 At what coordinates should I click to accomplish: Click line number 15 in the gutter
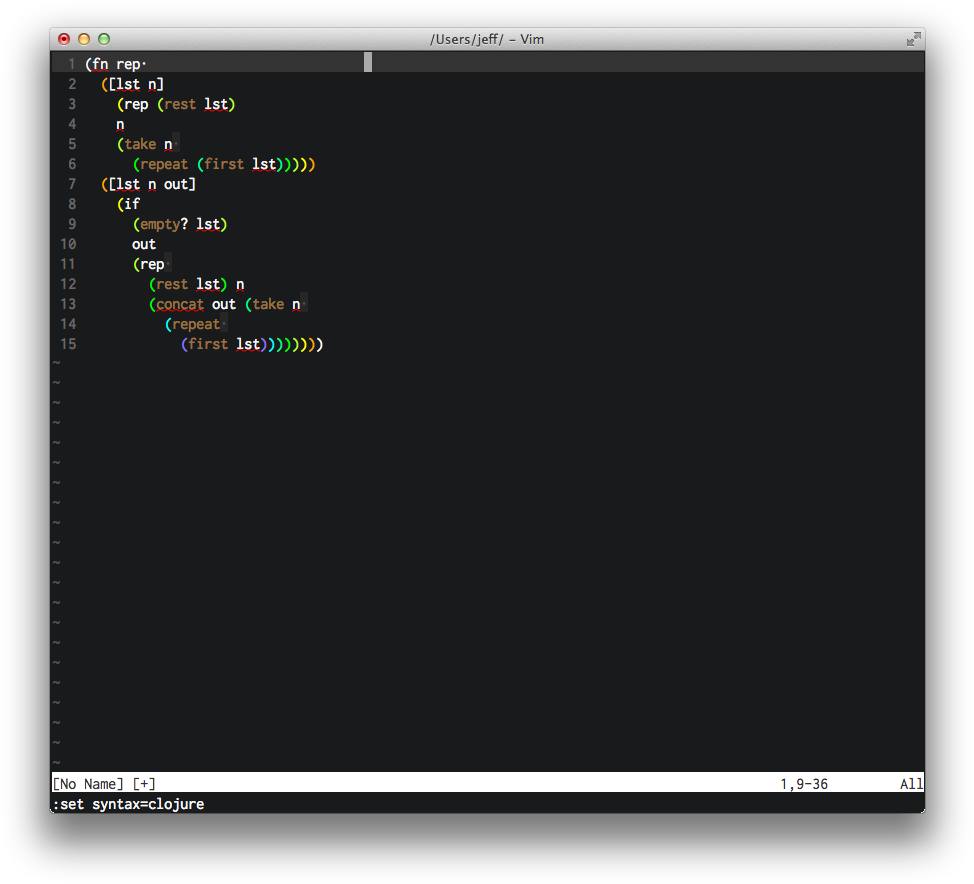click(x=68, y=344)
